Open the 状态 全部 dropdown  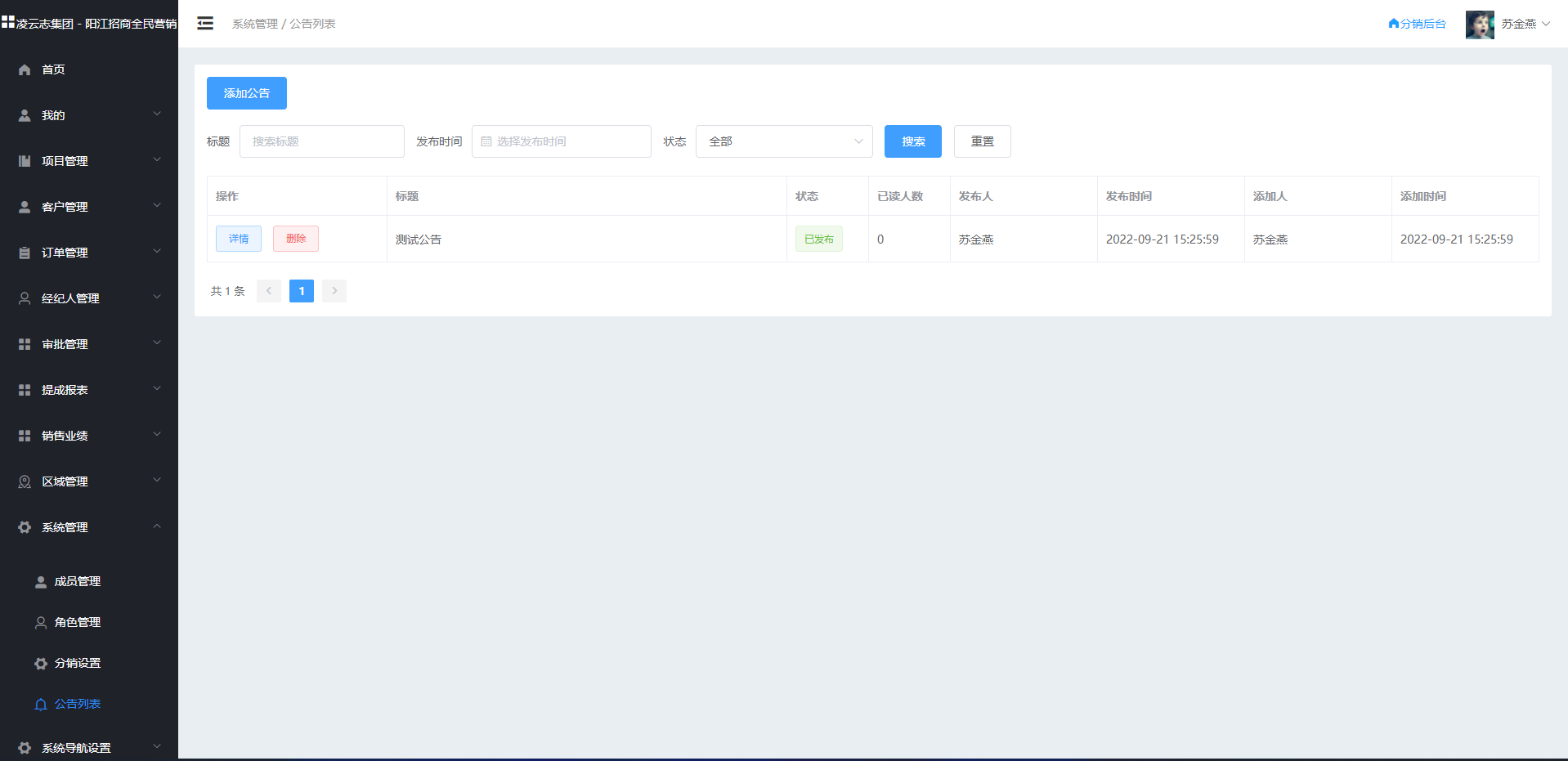point(784,141)
